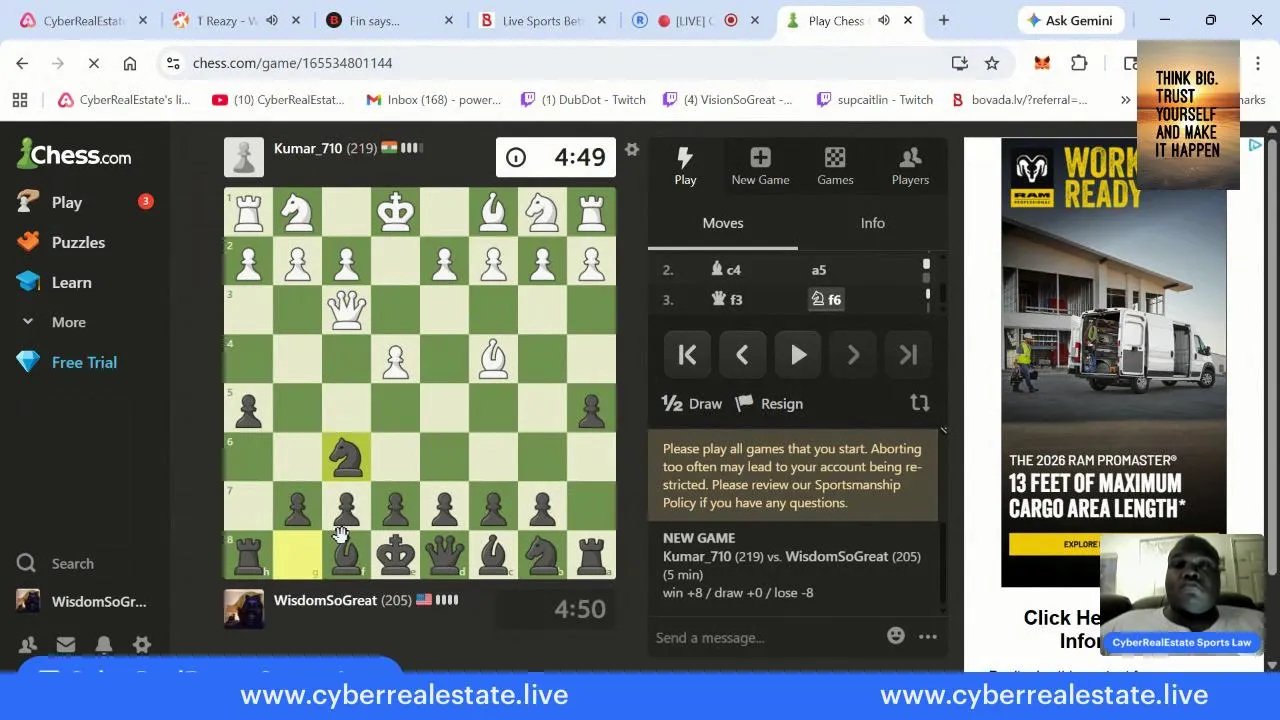This screenshot has width=1280, height=720.
Task: Click Kumar_710 opponent username
Action: click(308, 148)
